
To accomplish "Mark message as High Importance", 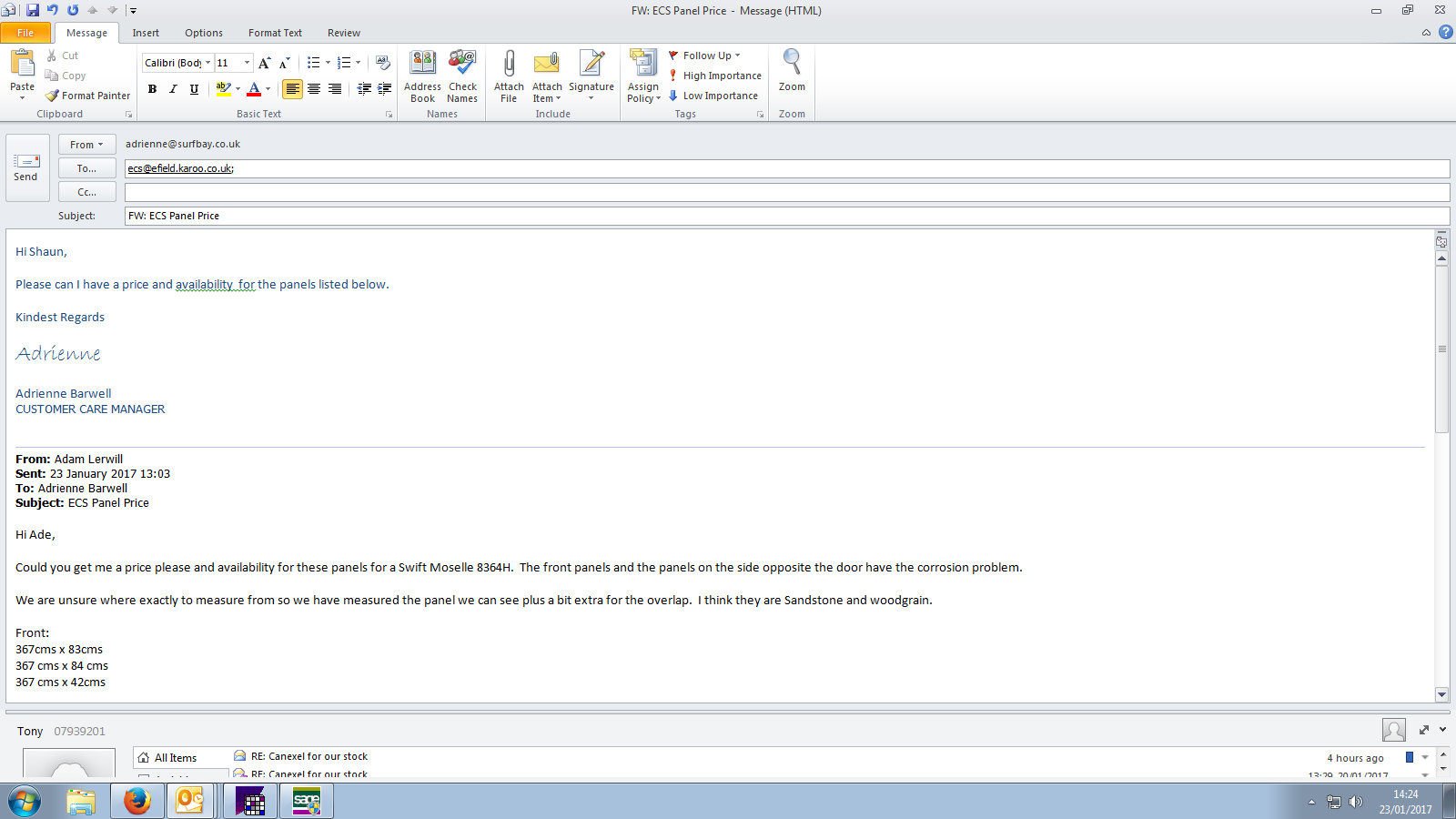I will coord(715,76).
